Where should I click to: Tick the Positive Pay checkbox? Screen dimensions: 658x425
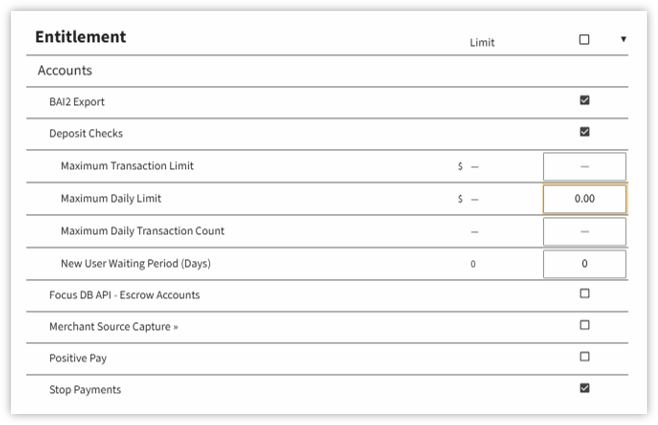point(584,357)
